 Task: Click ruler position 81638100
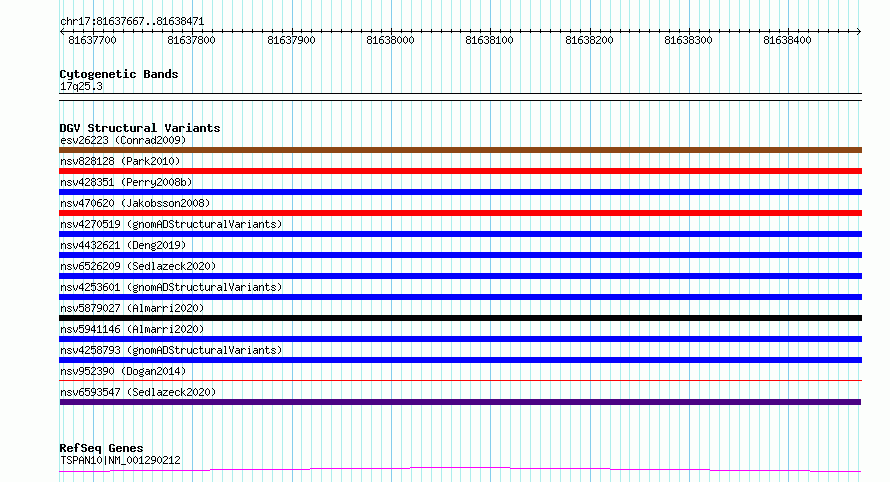(x=489, y=40)
